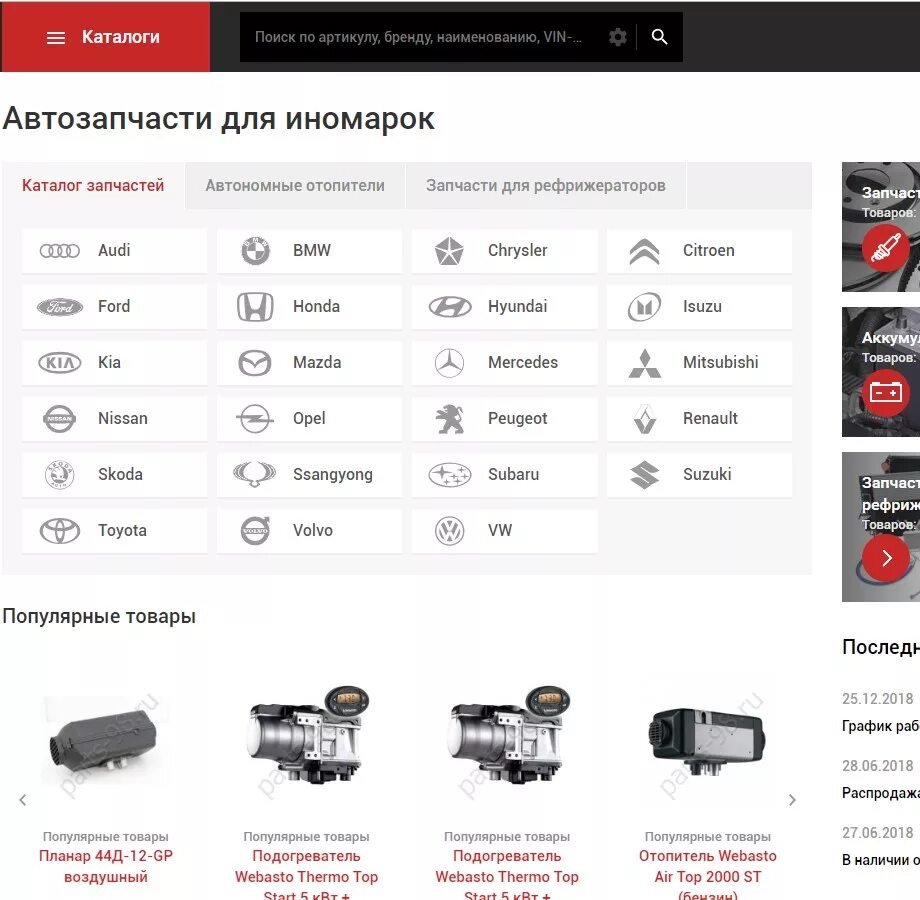Click the Mitsubishi diamonds logo
The image size is (920, 900).
pos(644,363)
